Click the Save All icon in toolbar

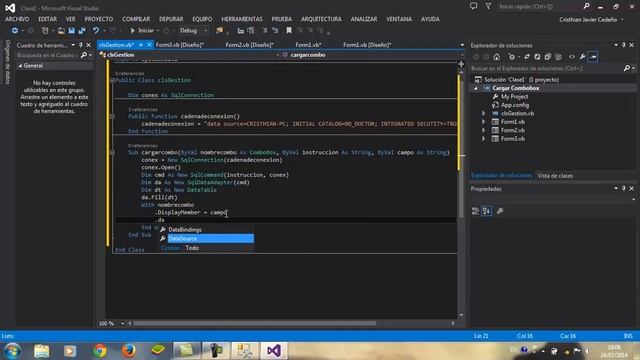[82, 31]
